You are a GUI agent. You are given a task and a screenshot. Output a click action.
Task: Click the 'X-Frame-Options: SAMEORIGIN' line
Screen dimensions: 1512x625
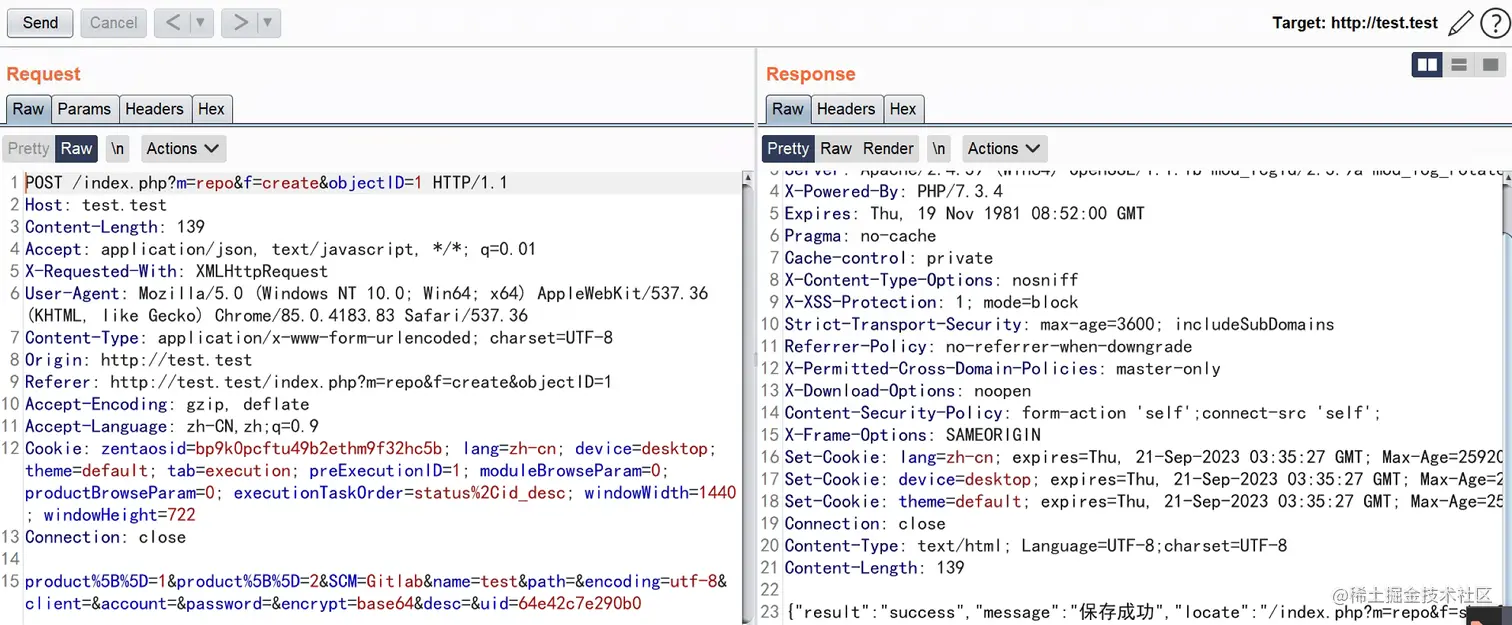pos(912,435)
